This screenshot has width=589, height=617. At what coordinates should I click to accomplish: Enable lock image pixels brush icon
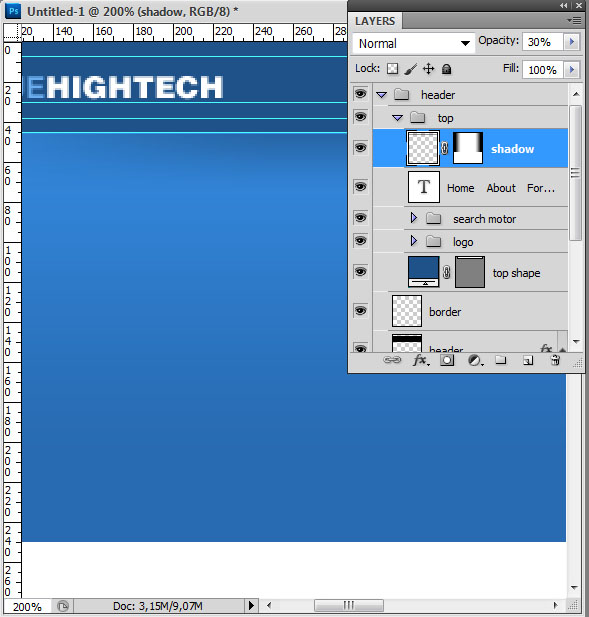point(410,69)
